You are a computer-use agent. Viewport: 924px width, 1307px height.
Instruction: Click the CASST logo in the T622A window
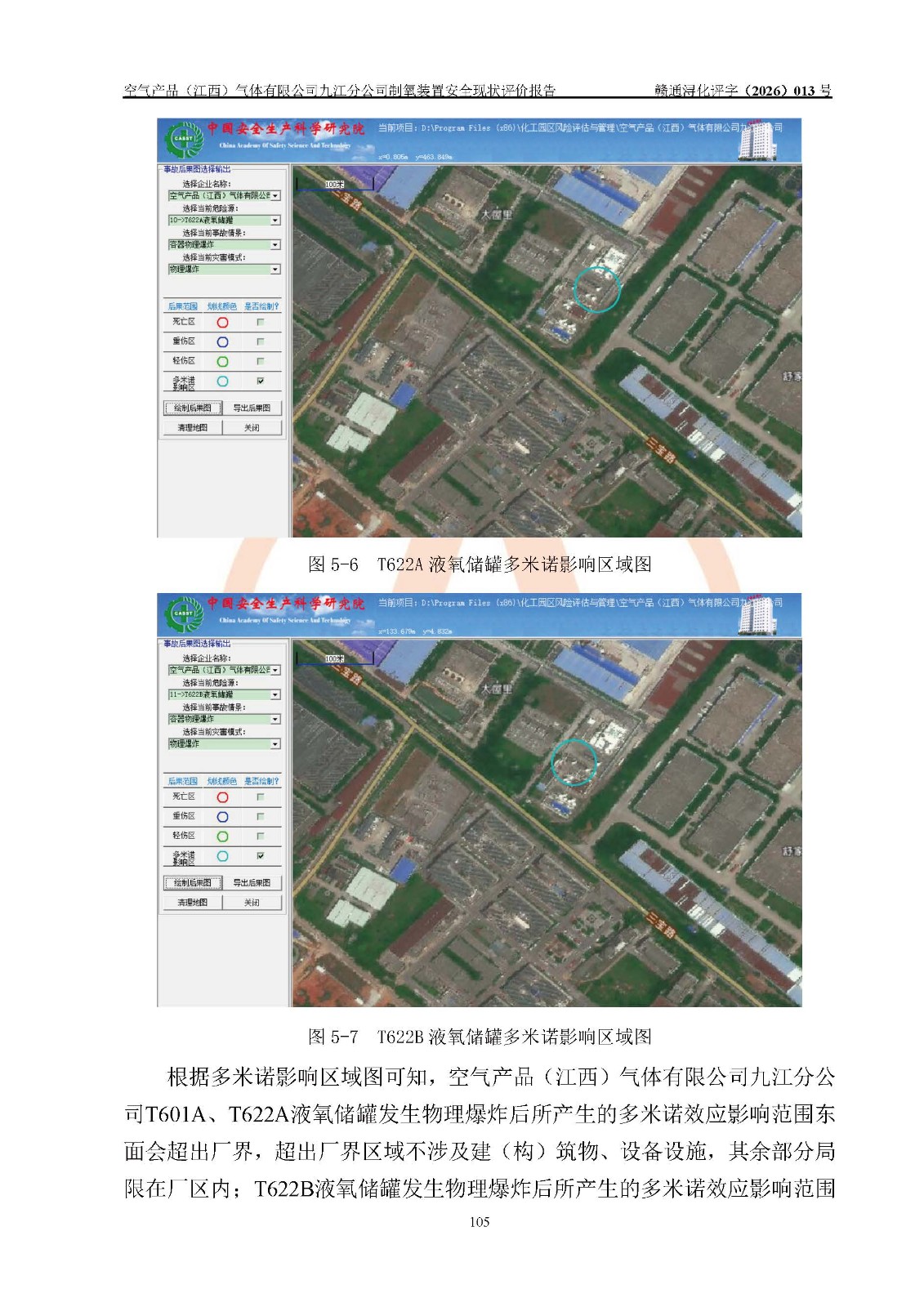point(183,140)
